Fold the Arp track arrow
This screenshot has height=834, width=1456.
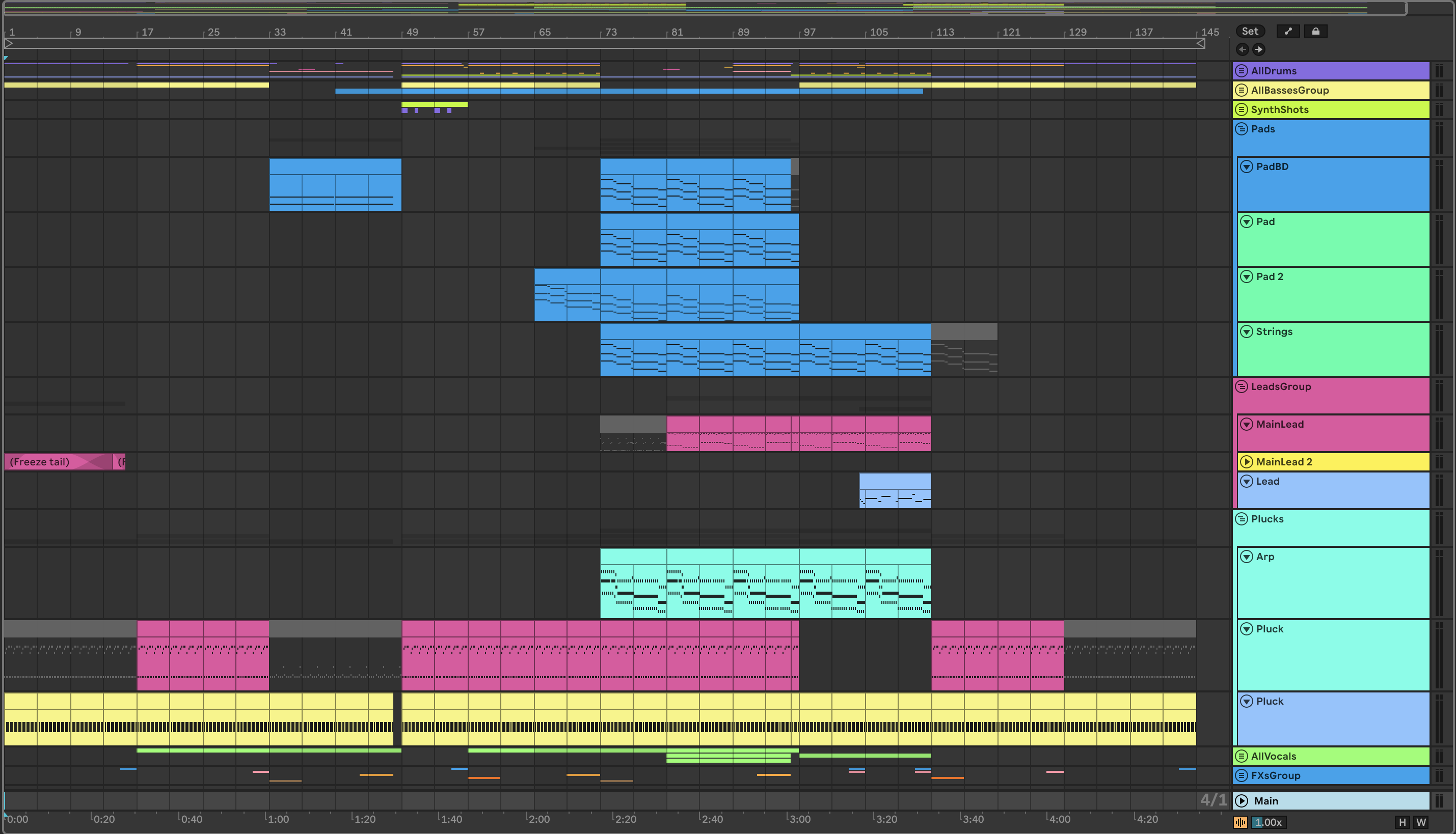[1246, 557]
